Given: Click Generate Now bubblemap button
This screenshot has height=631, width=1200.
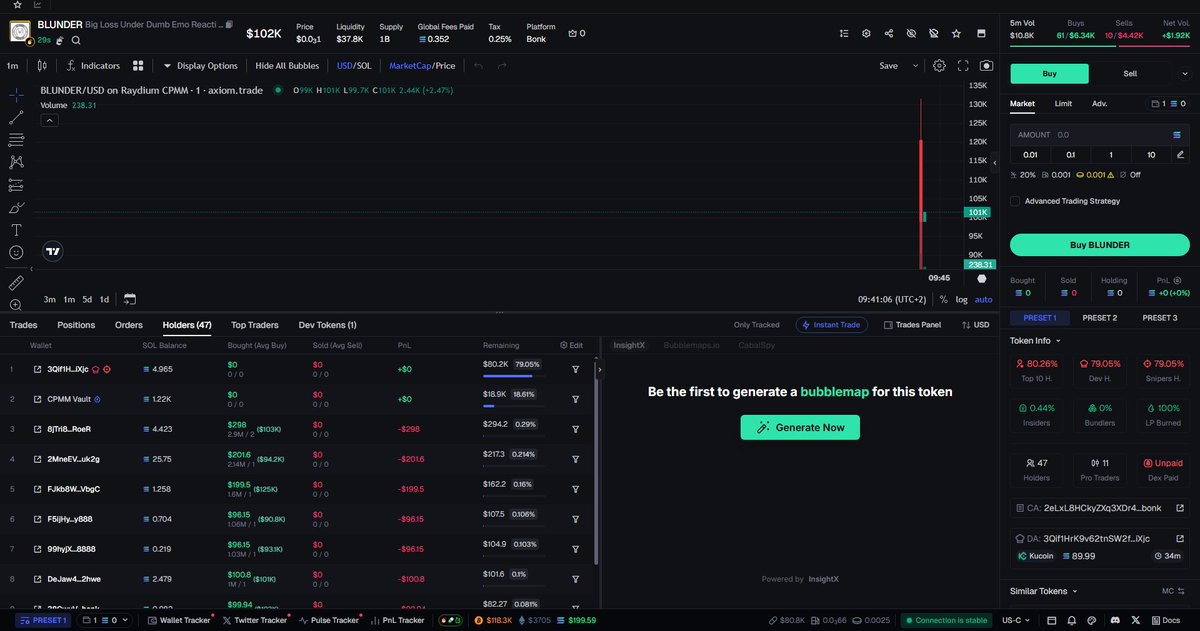Looking at the screenshot, I should [800, 427].
